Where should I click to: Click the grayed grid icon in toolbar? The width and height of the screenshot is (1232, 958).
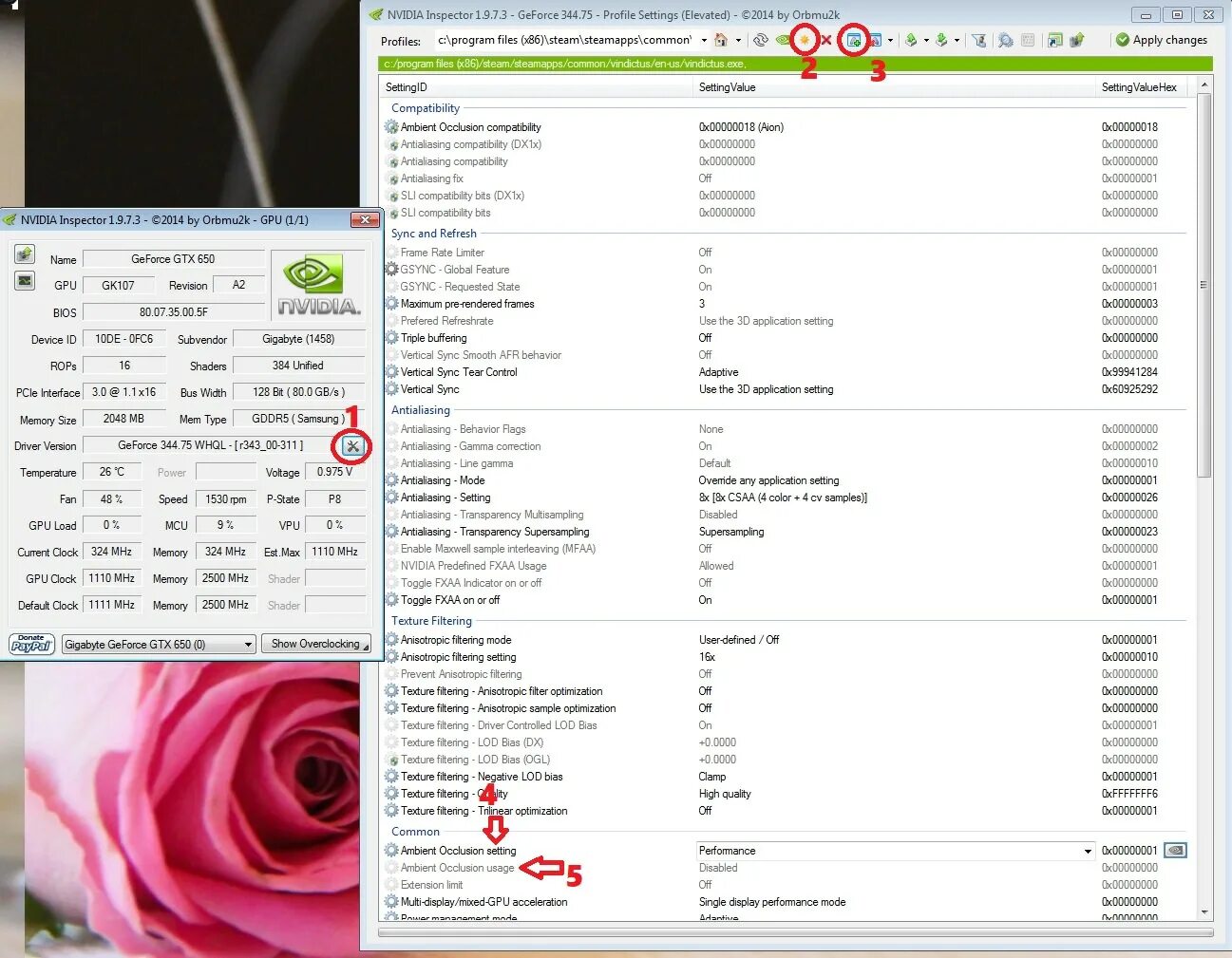pyautogui.click(x=1028, y=40)
